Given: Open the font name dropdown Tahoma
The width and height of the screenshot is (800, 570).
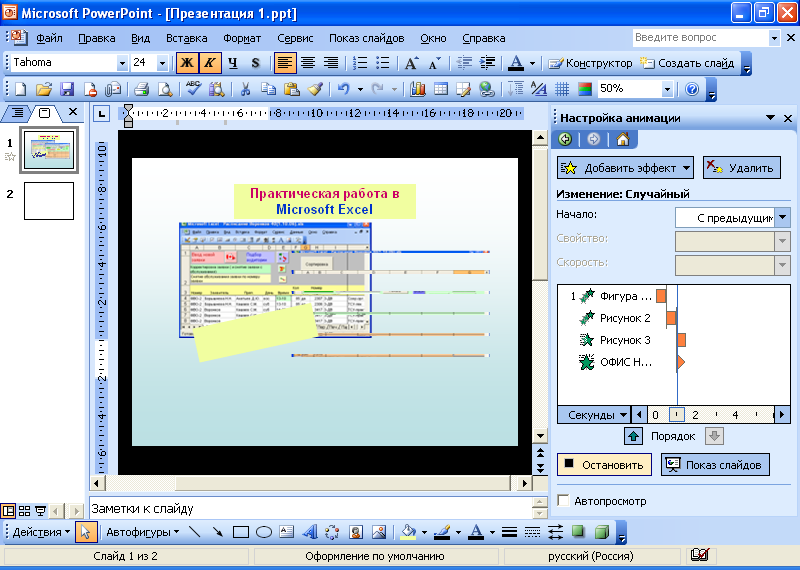Looking at the screenshot, I should (x=122, y=63).
